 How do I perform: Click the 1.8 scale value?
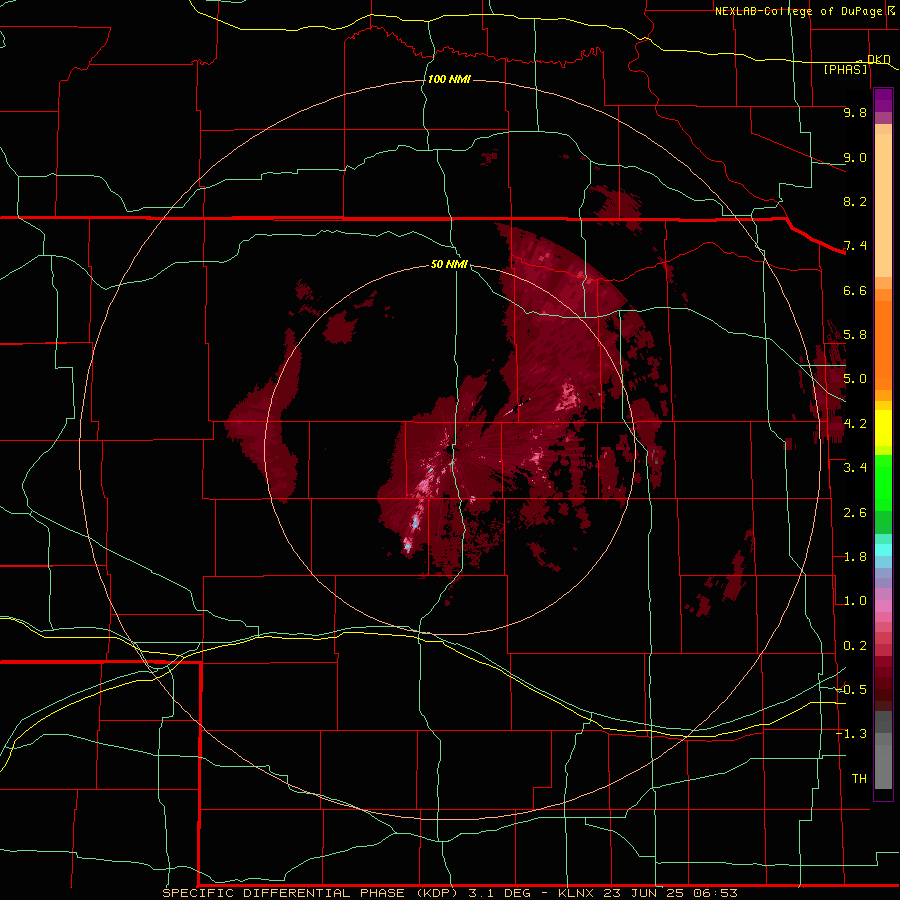[855, 557]
